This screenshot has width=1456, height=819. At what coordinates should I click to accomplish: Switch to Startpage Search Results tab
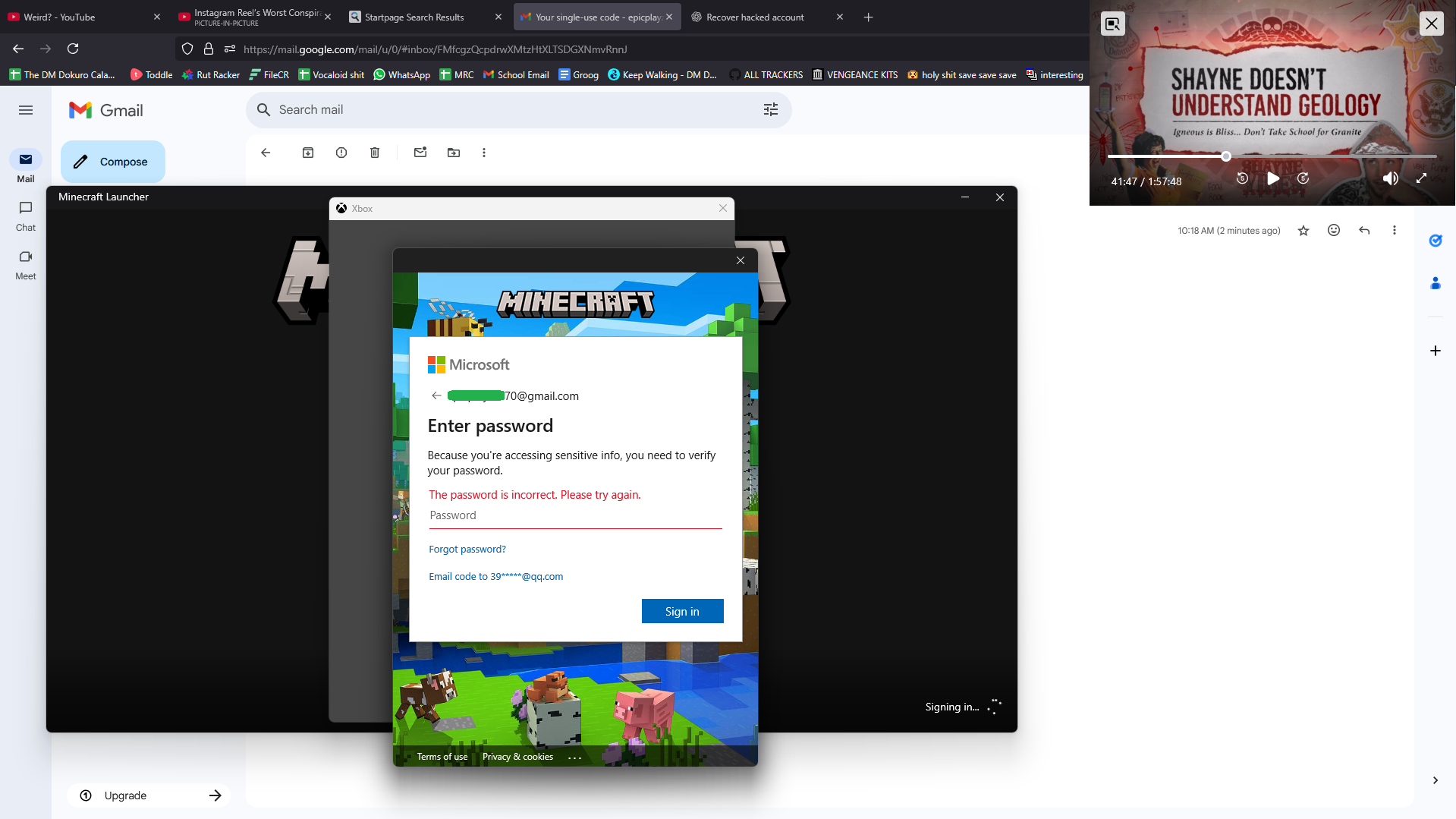click(426, 17)
